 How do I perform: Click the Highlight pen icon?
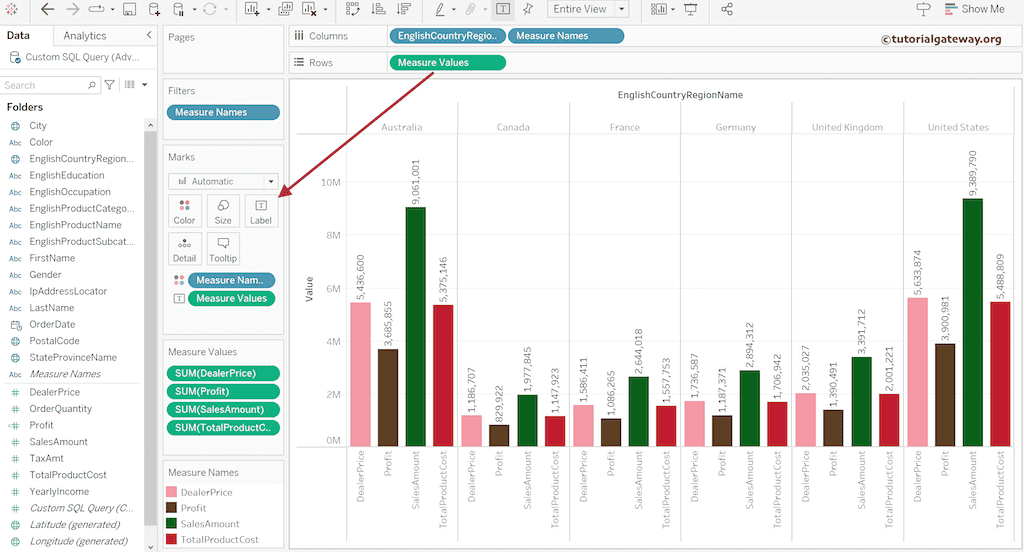(440, 9)
